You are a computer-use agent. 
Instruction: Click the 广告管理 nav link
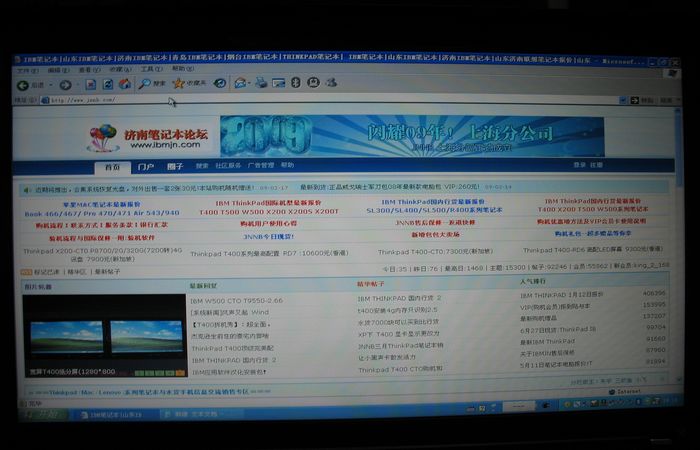click(261, 165)
